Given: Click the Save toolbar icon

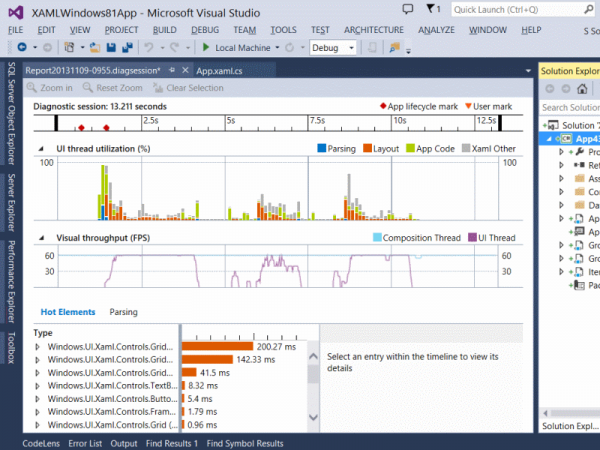Looking at the screenshot, I should click(x=111, y=47).
